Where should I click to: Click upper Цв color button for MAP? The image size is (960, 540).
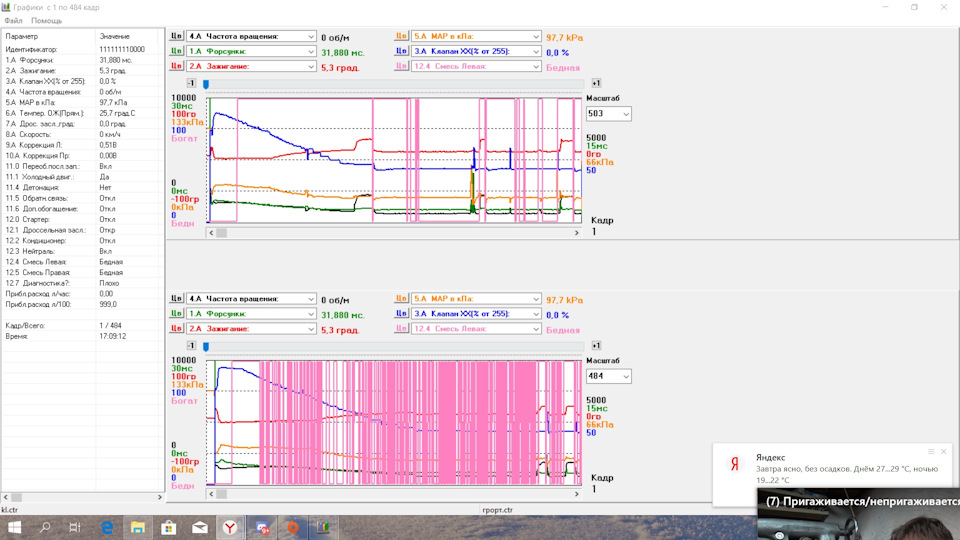(401, 36)
